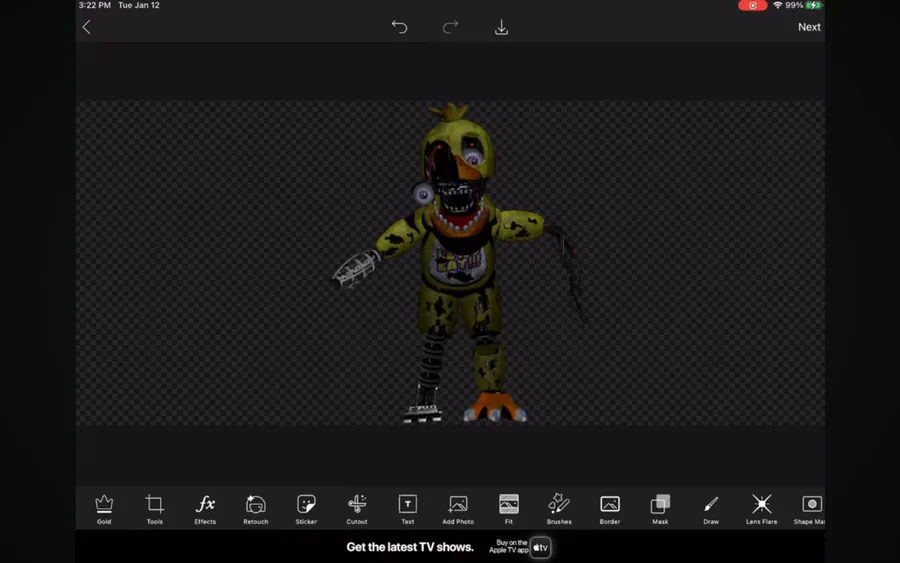Open the Lens Flare tool
This screenshot has width=900, height=563.
click(x=762, y=509)
